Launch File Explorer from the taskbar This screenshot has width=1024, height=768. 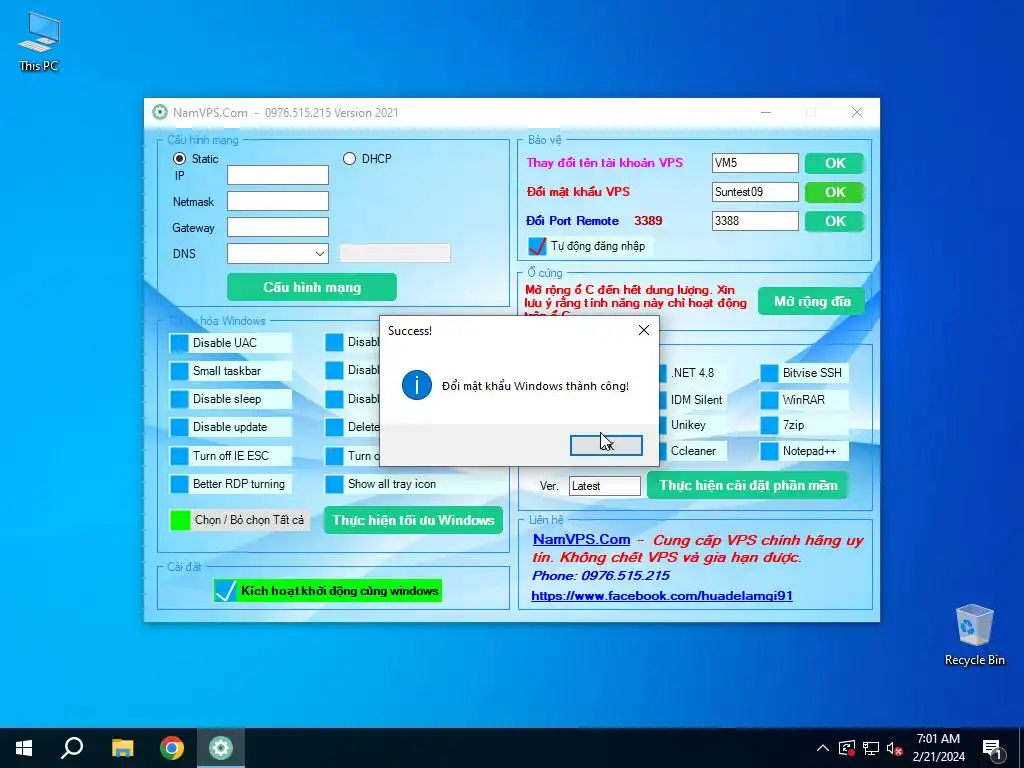point(122,748)
